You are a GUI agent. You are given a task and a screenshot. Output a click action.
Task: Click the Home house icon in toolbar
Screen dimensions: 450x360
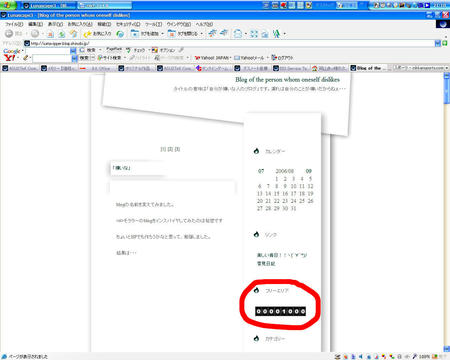pos(73,34)
